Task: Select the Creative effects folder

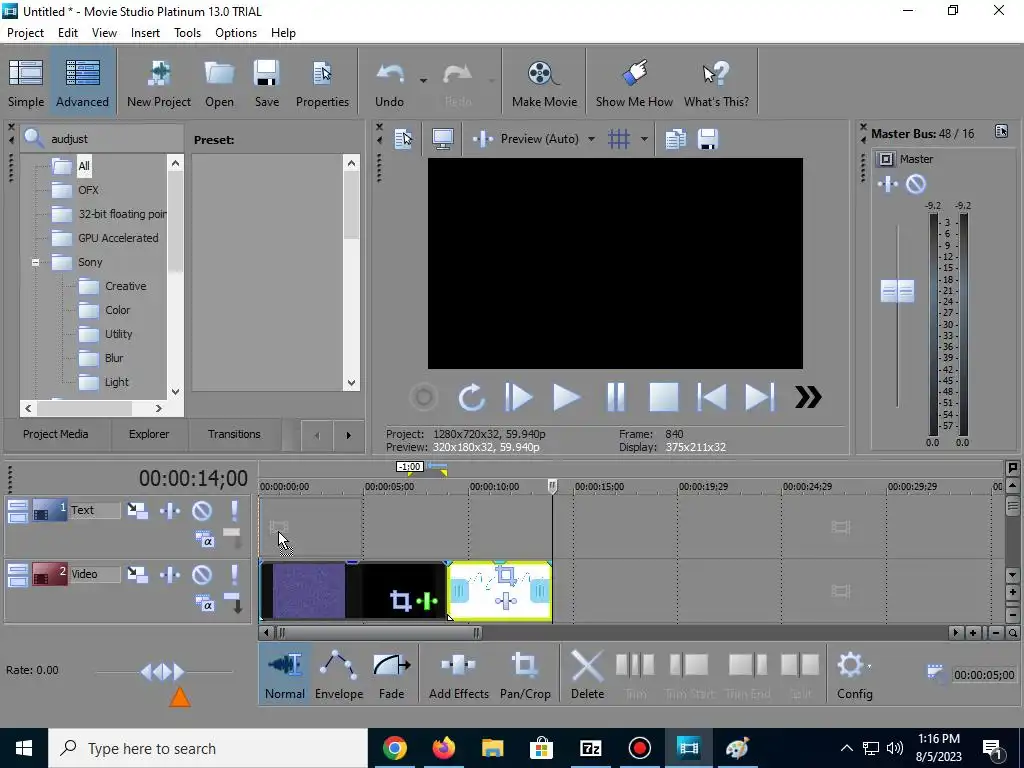Action: 125,286
